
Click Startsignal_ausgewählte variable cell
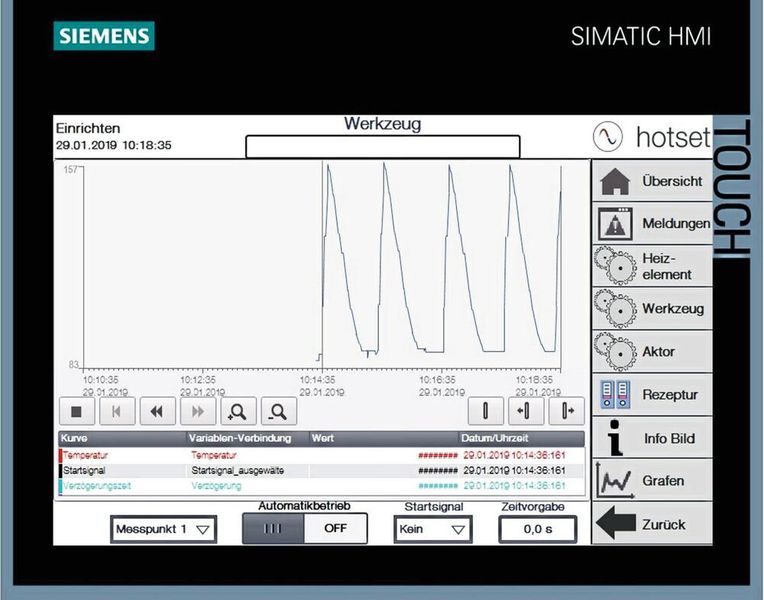point(248,470)
